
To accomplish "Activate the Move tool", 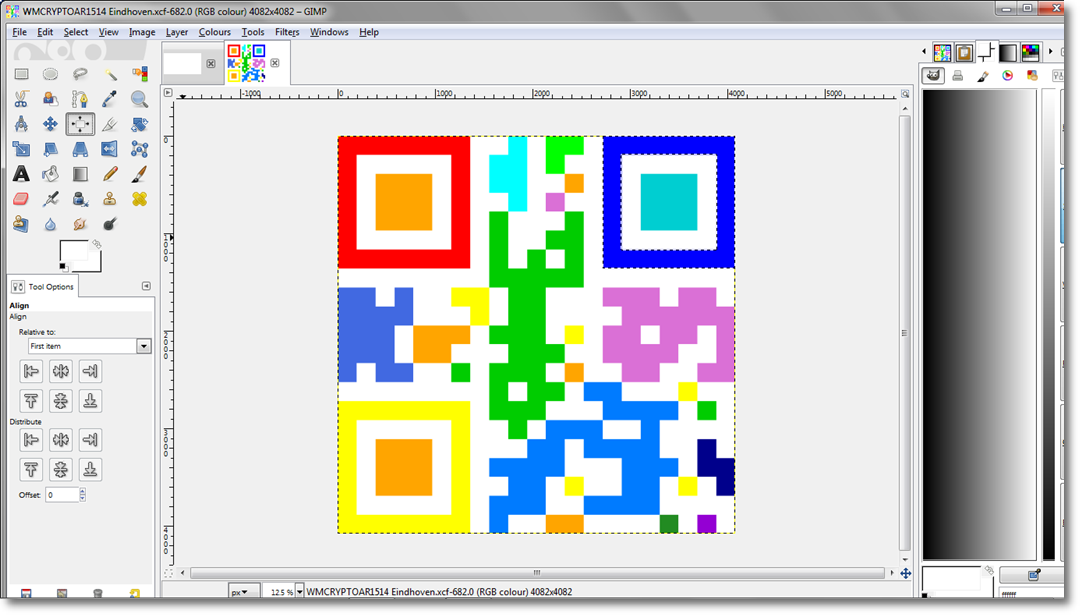I will [50, 124].
